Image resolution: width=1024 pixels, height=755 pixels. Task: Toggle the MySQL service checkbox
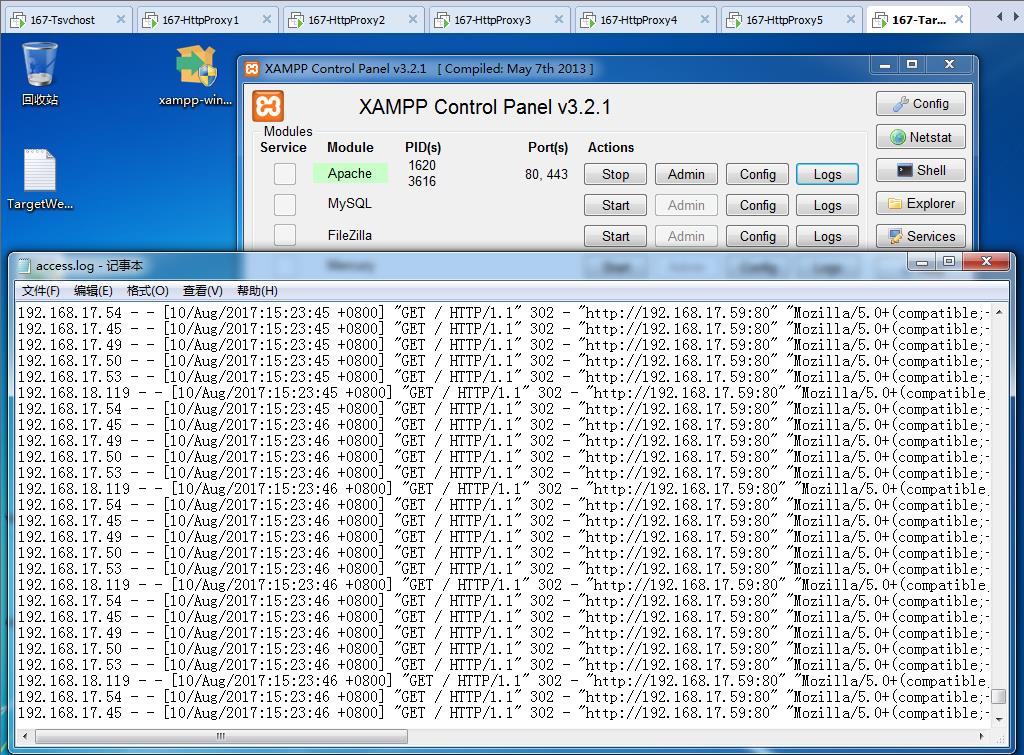[285, 205]
